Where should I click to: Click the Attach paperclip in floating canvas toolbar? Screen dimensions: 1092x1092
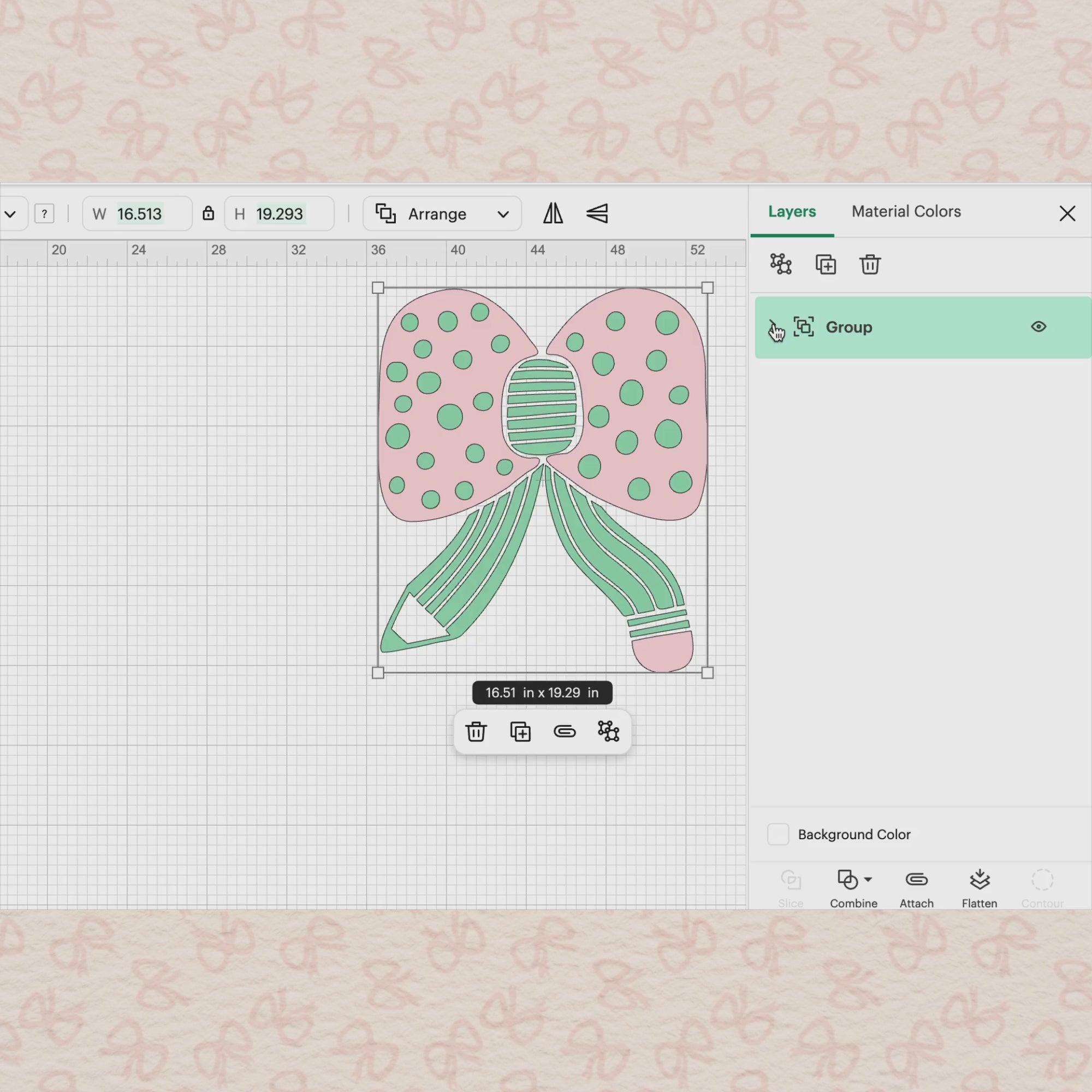pos(565,732)
